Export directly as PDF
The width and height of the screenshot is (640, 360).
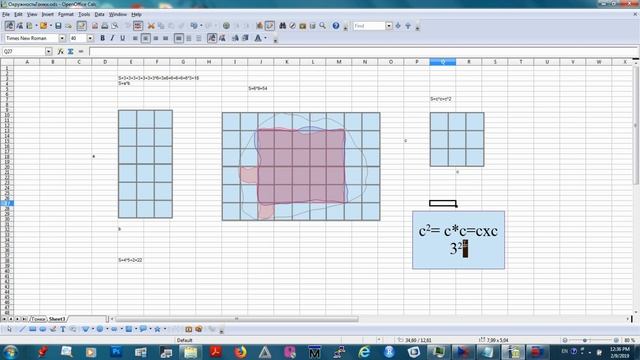click(95, 26)
